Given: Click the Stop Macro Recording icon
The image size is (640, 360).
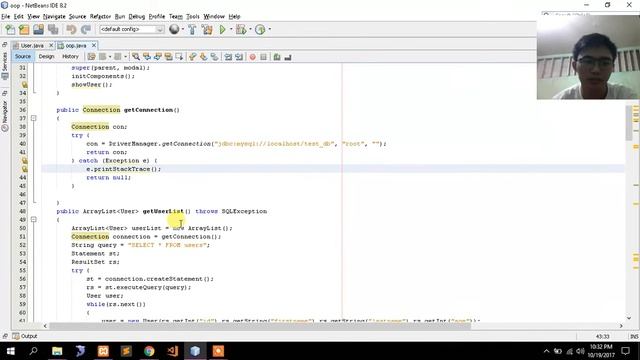Looking at the screenshot, I should [263, 57].
